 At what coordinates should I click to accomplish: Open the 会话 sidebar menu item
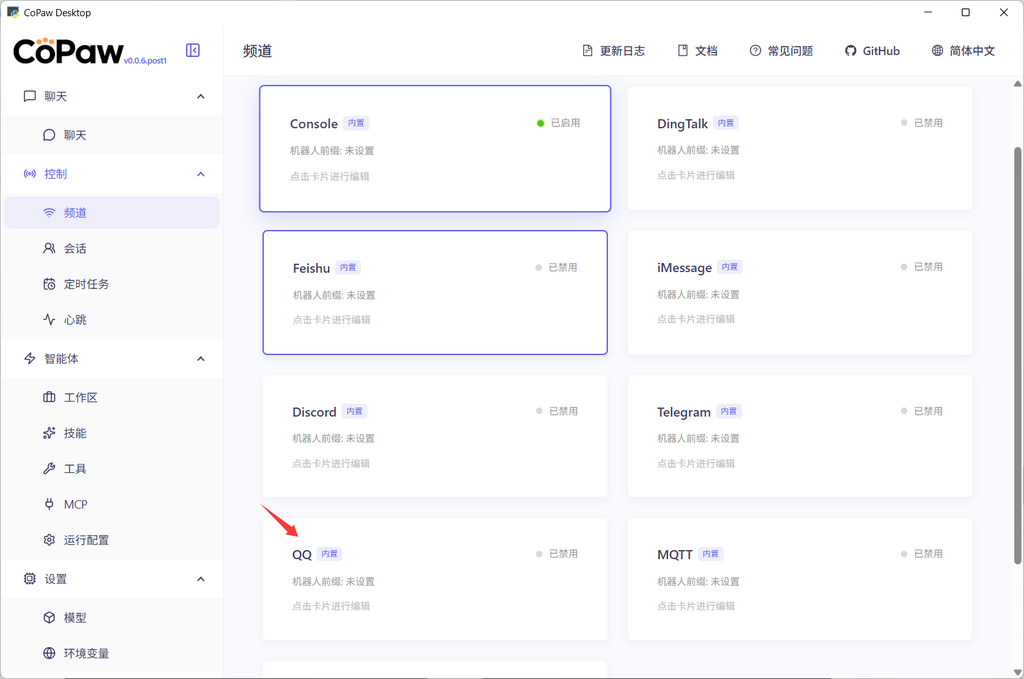coord(75,249)
